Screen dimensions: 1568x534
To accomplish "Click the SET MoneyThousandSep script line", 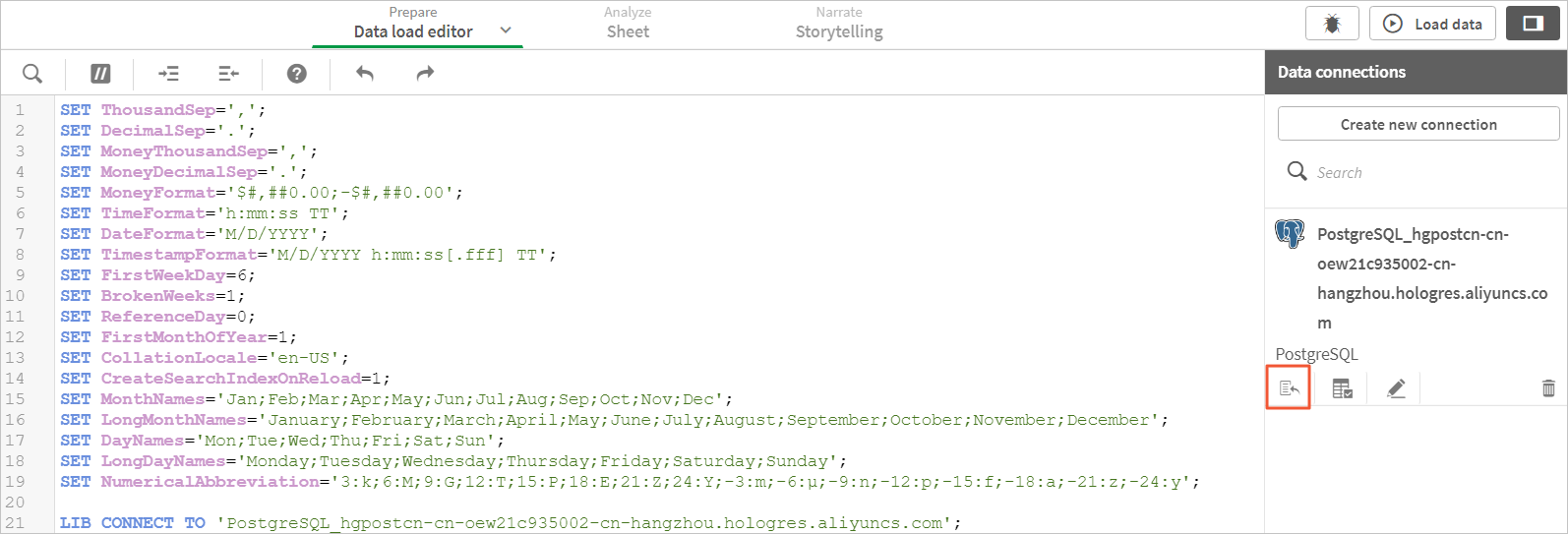I will 189,151.
